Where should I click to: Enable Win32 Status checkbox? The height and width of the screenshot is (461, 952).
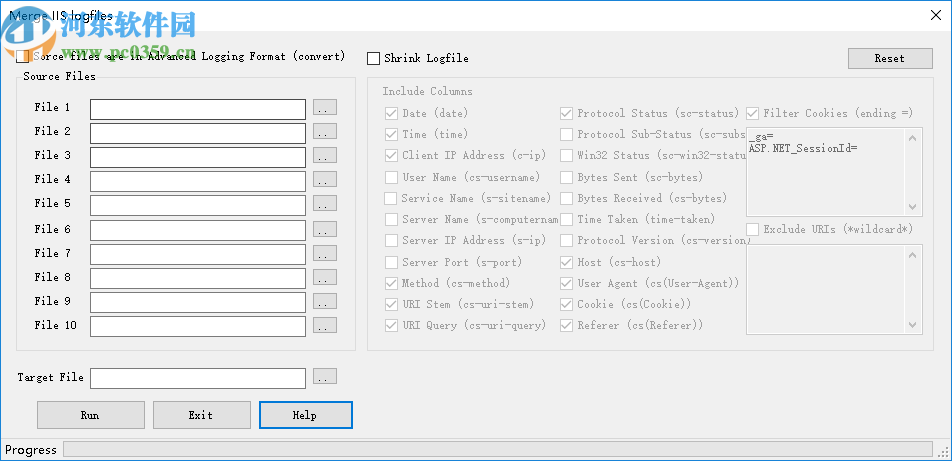(566, 155)
